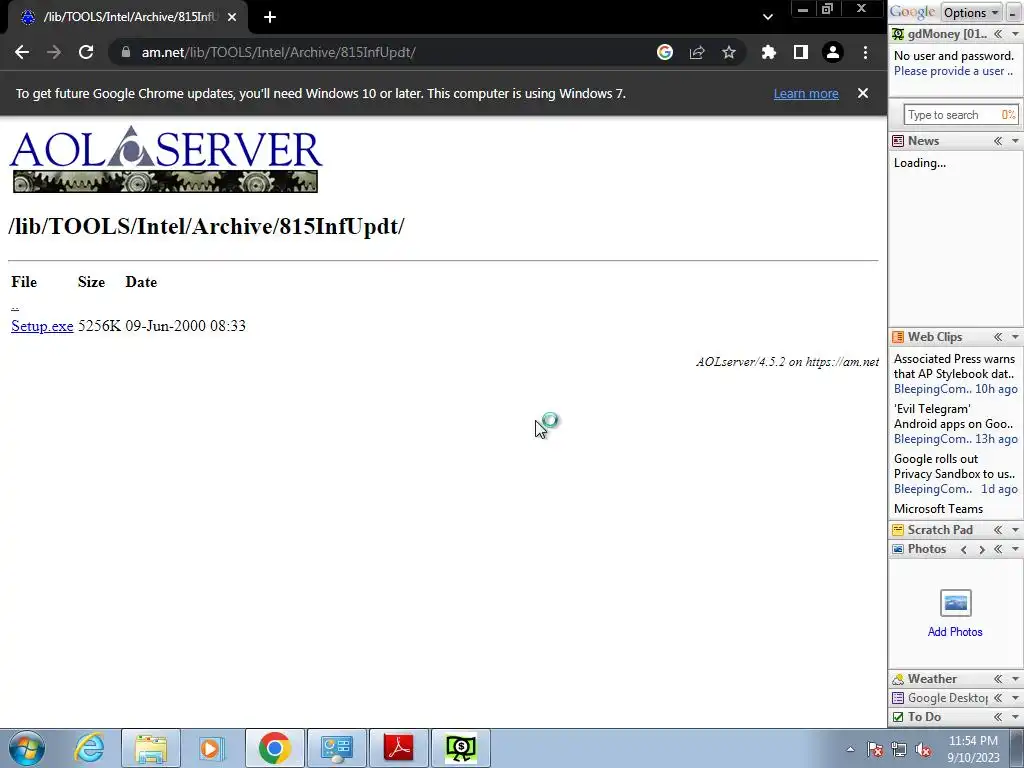Open the News gadget menu arrow
The image size is (1024, 768).
[x=1015, y=141]
